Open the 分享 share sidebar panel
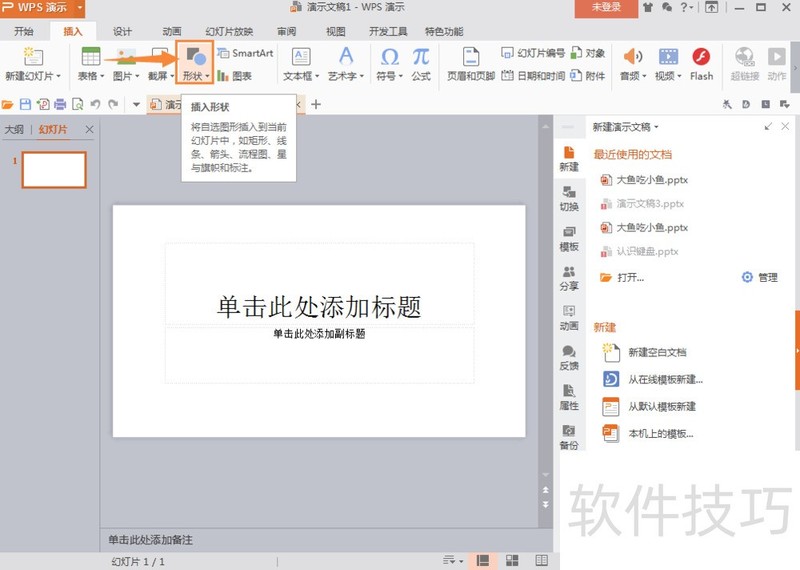800x570 pixels. [569, 278]
